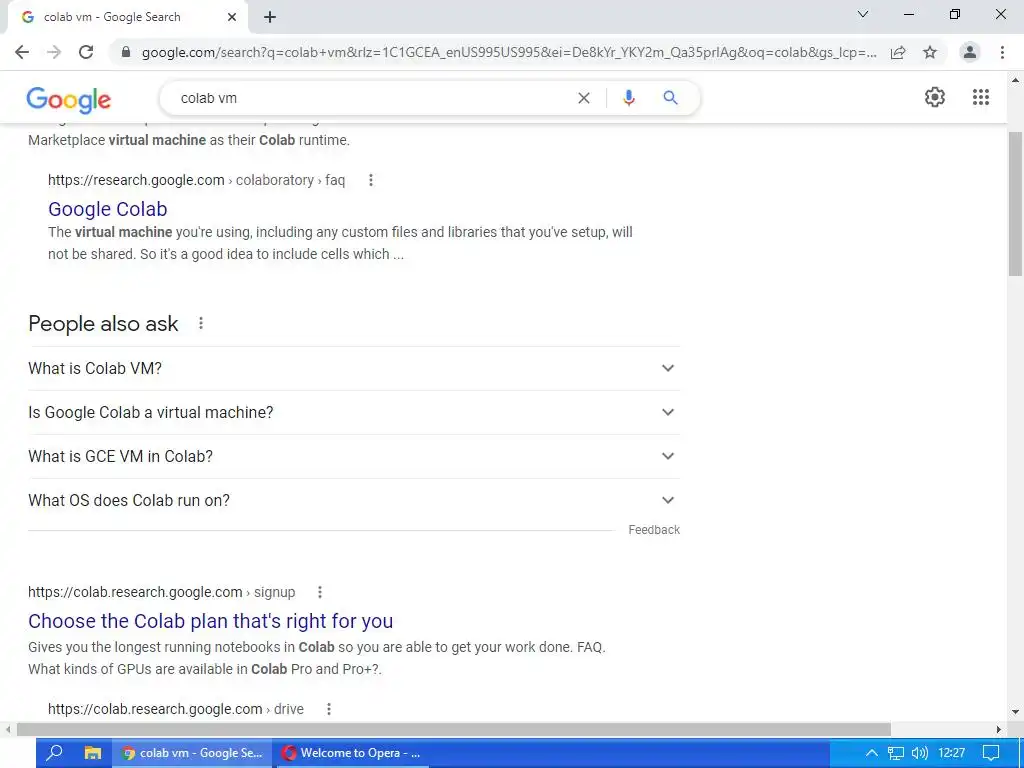The image size is (1024, 768).
Task: Open volume control in tray
Action: pyautogui.click(x=920, y=753)
